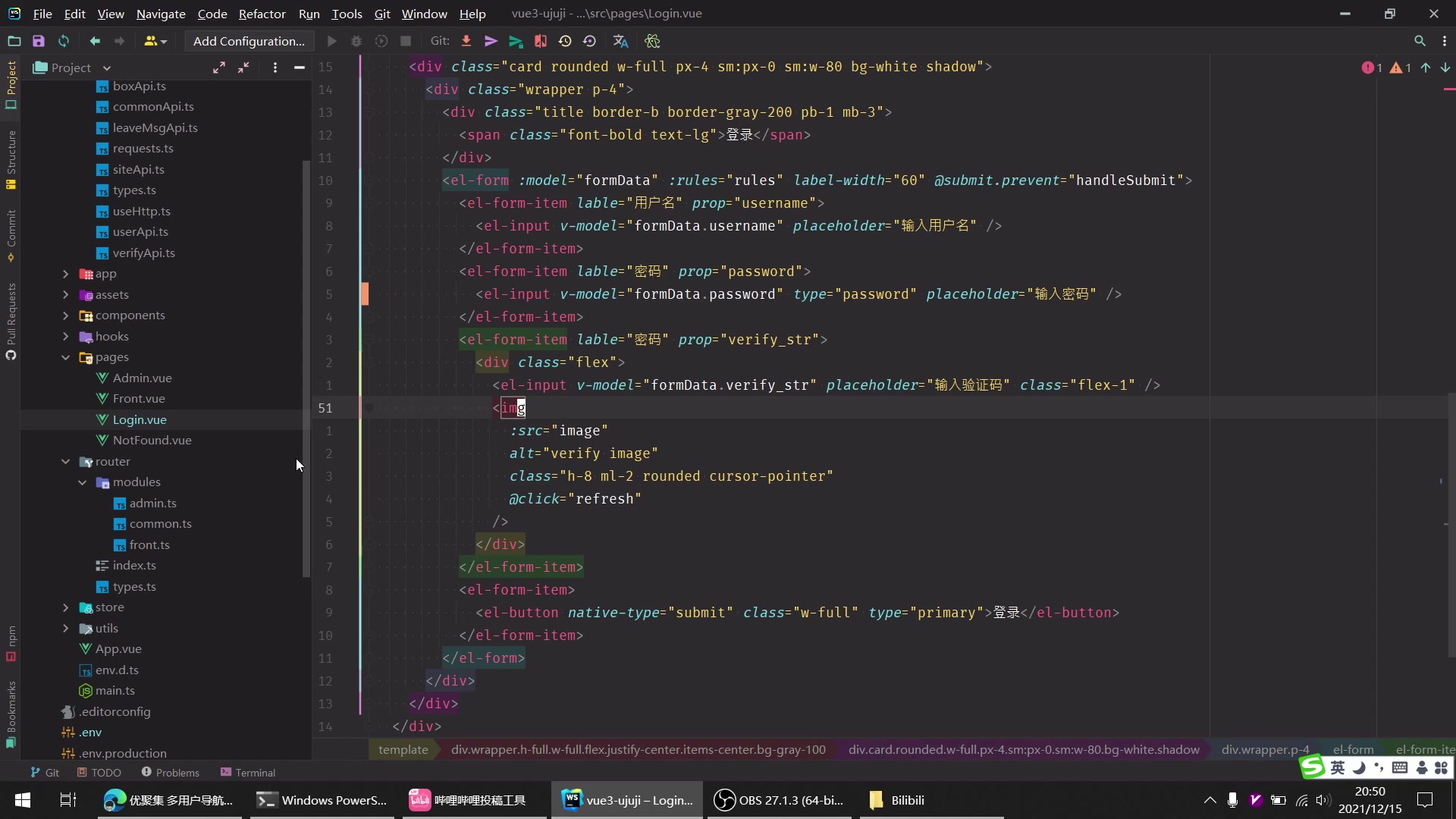Click the Git update project icon
Image resolution: width=1456 pixels, height=819 pixels.
click(x=466, y=41)
